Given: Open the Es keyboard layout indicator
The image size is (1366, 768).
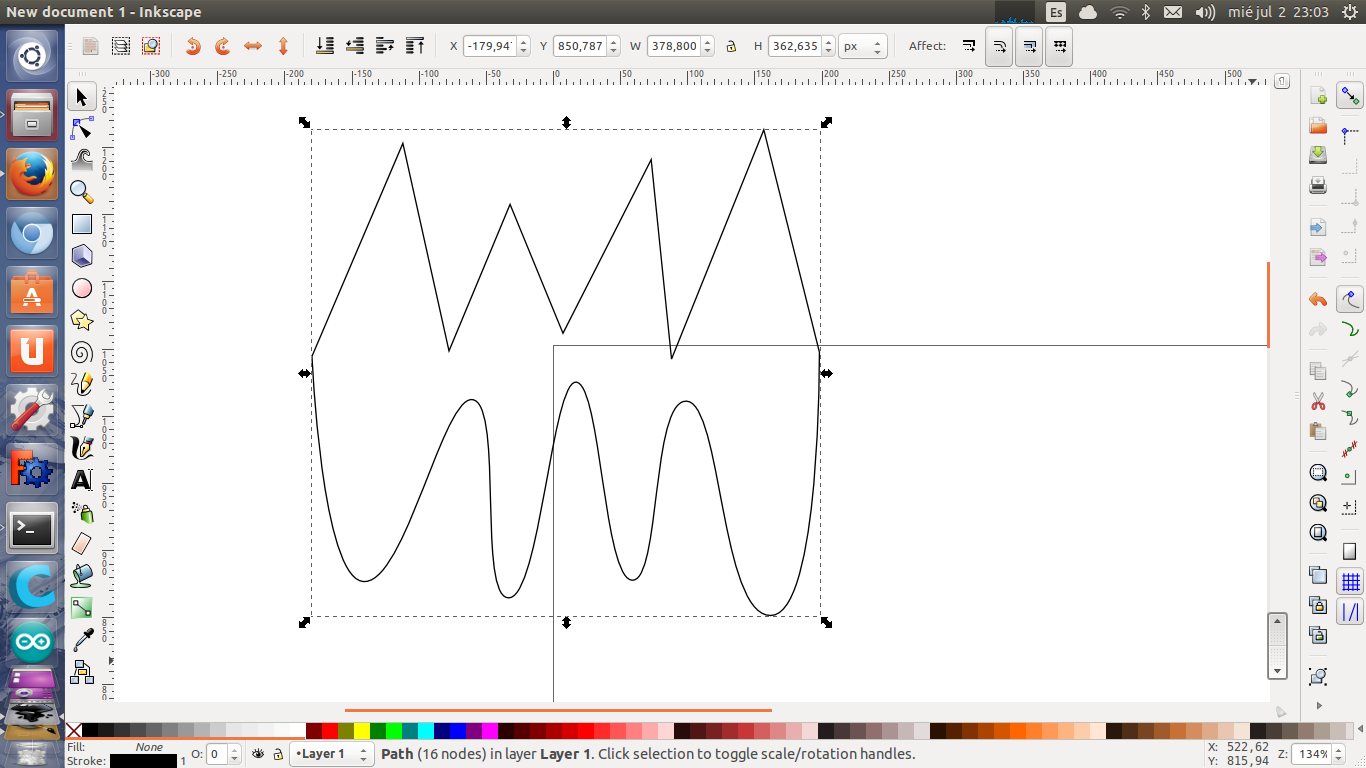Looking at the screenshot, I should click(1056, 12).
